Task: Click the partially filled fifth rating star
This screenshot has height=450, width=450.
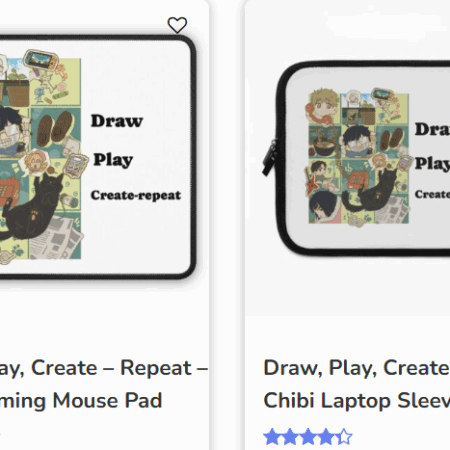Action: [344, 437]
